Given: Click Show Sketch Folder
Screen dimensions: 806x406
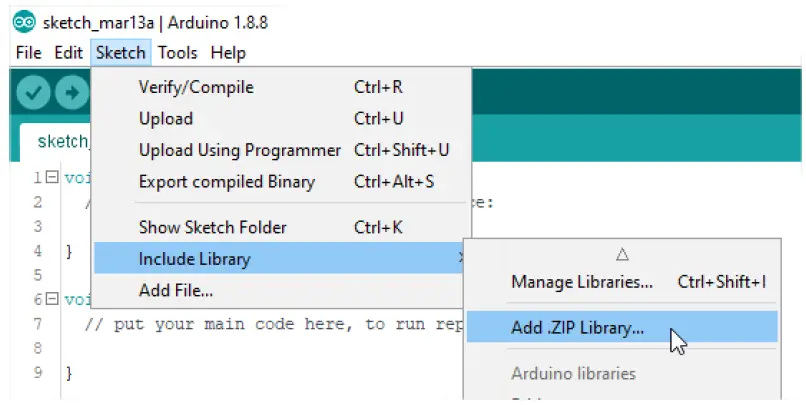Looking at the screenshot, I should point(213,227).
